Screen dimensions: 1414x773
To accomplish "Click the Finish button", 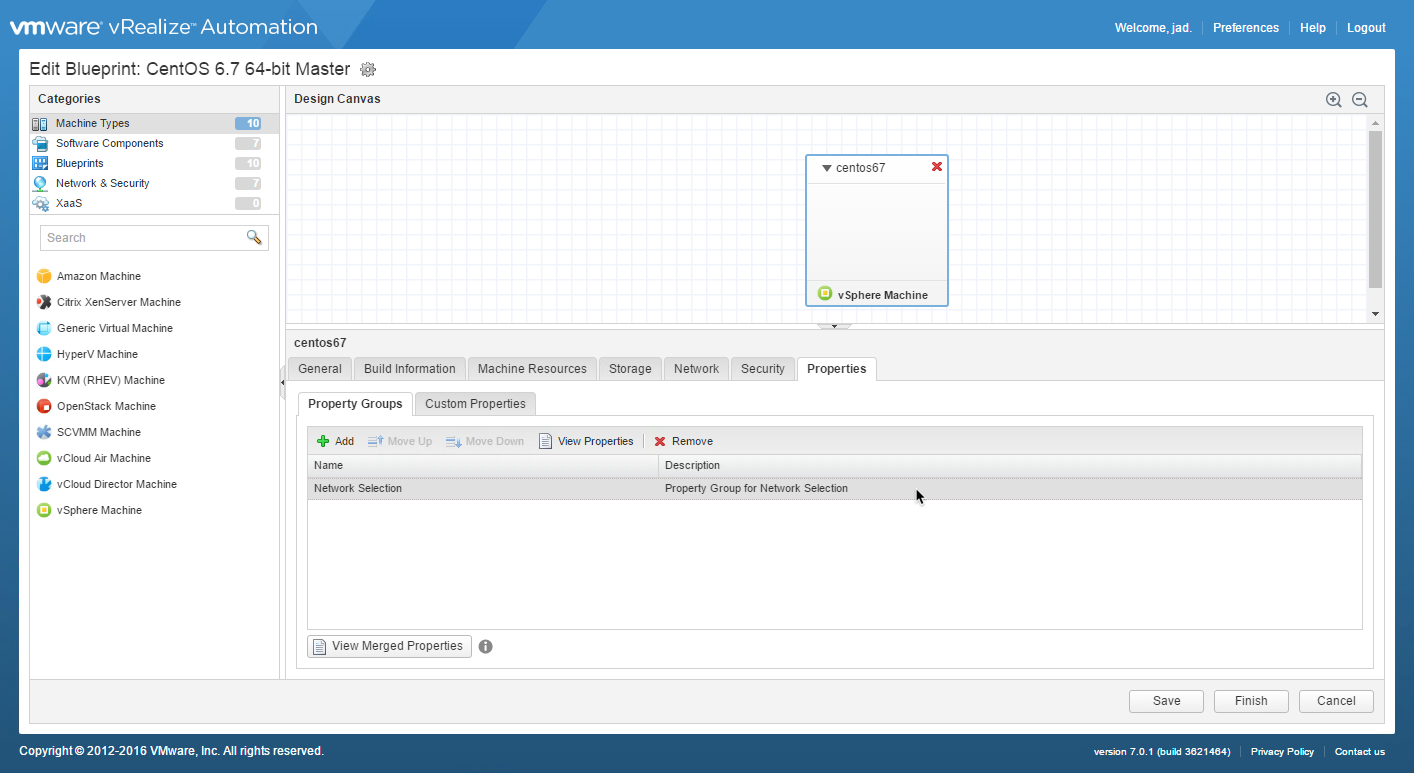I will 1251,701.
